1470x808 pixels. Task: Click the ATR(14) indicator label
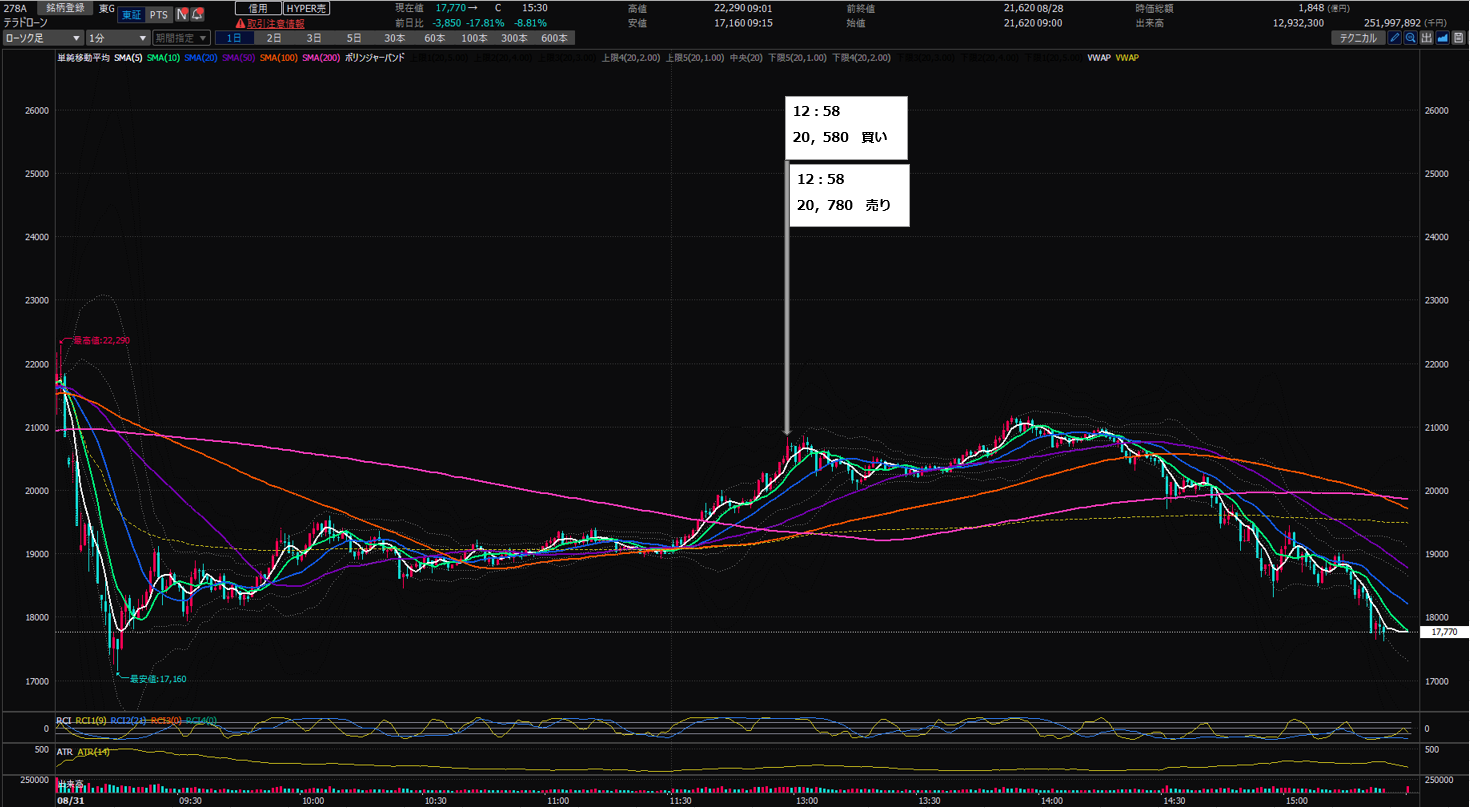[93, 751]
